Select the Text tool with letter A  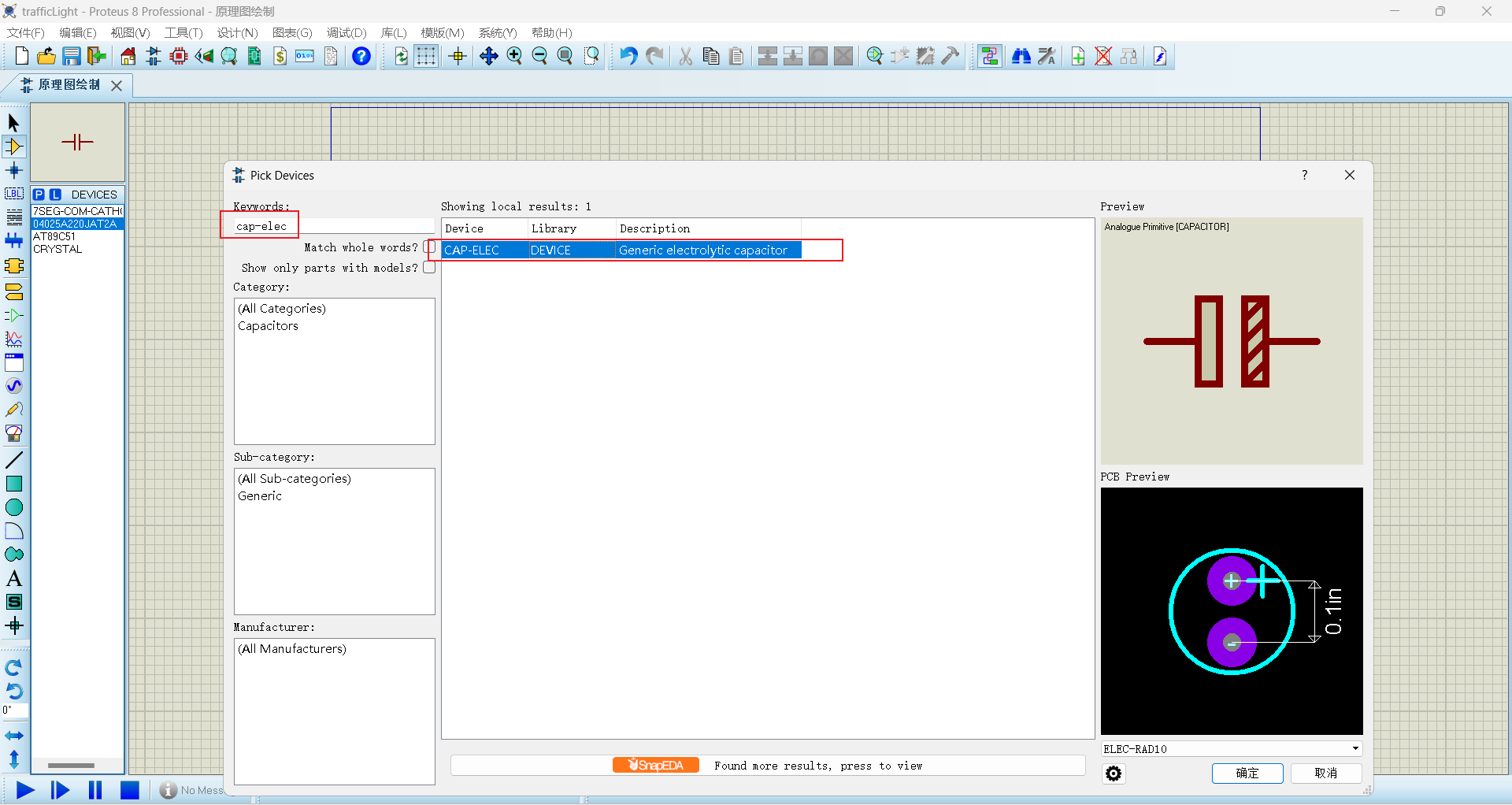13,578
